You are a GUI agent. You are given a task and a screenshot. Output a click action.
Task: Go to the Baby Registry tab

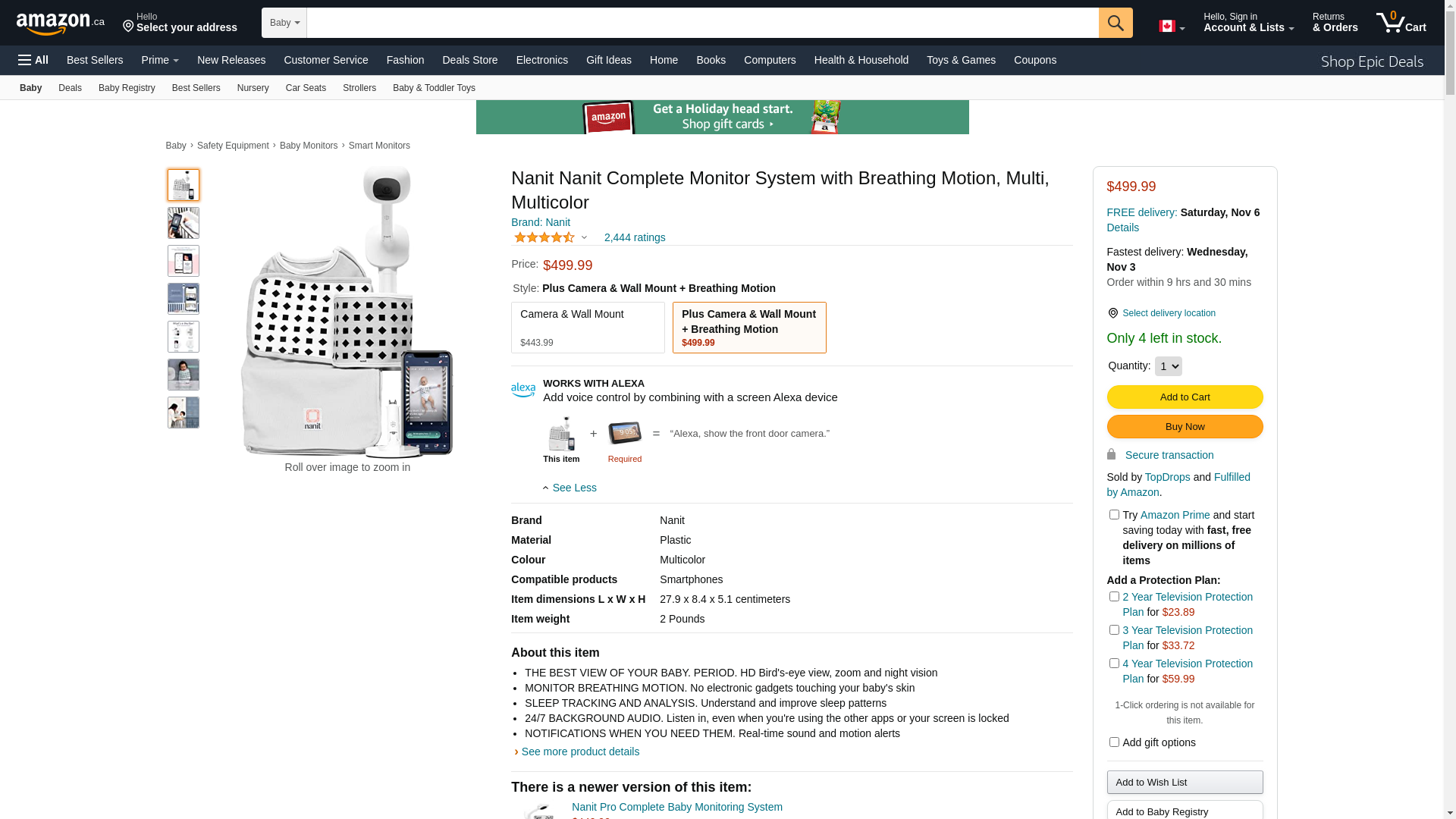click(127, 88)
